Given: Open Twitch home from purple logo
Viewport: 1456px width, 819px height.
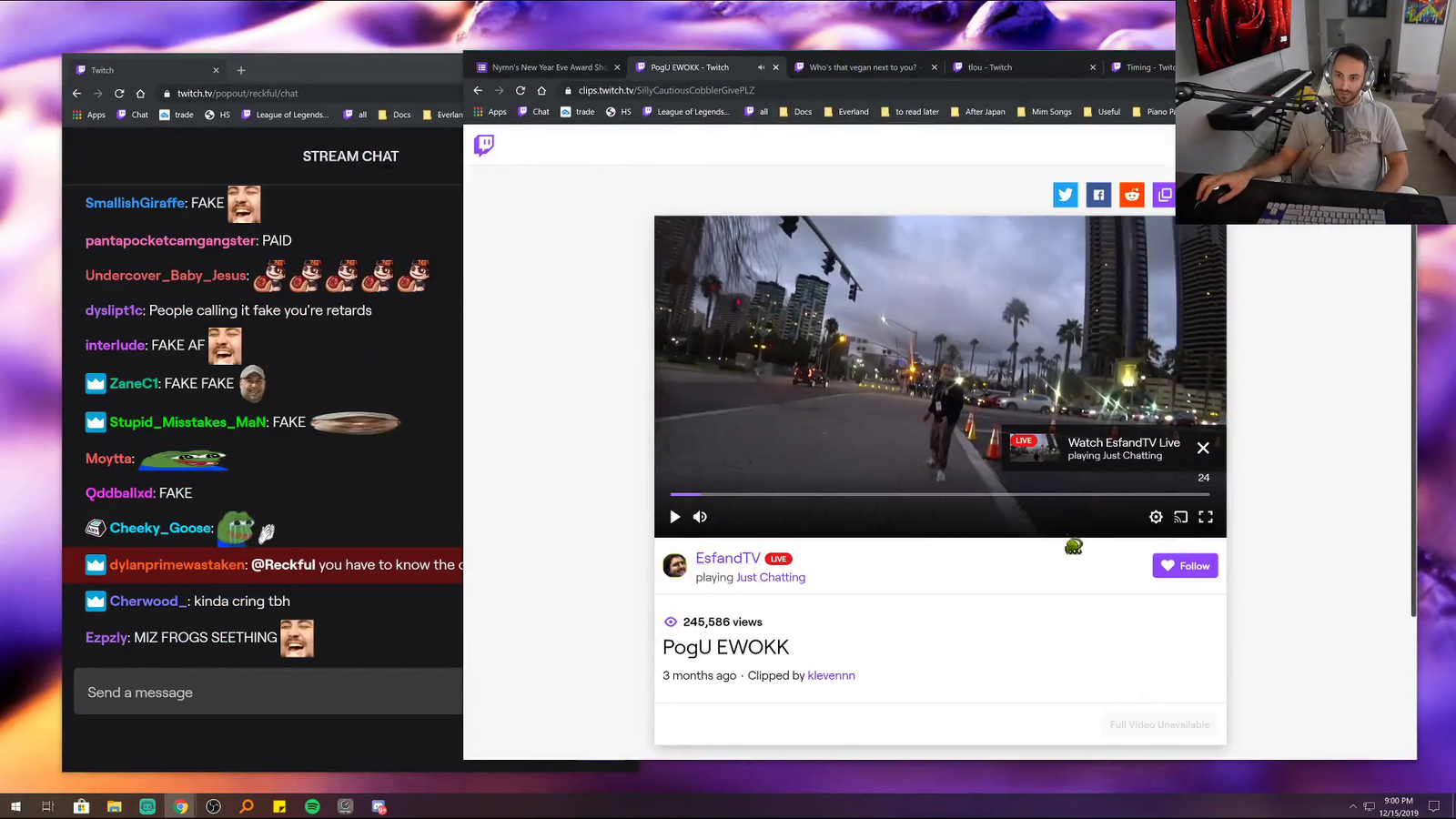Looking at the screenshot, I should [484, 145].
